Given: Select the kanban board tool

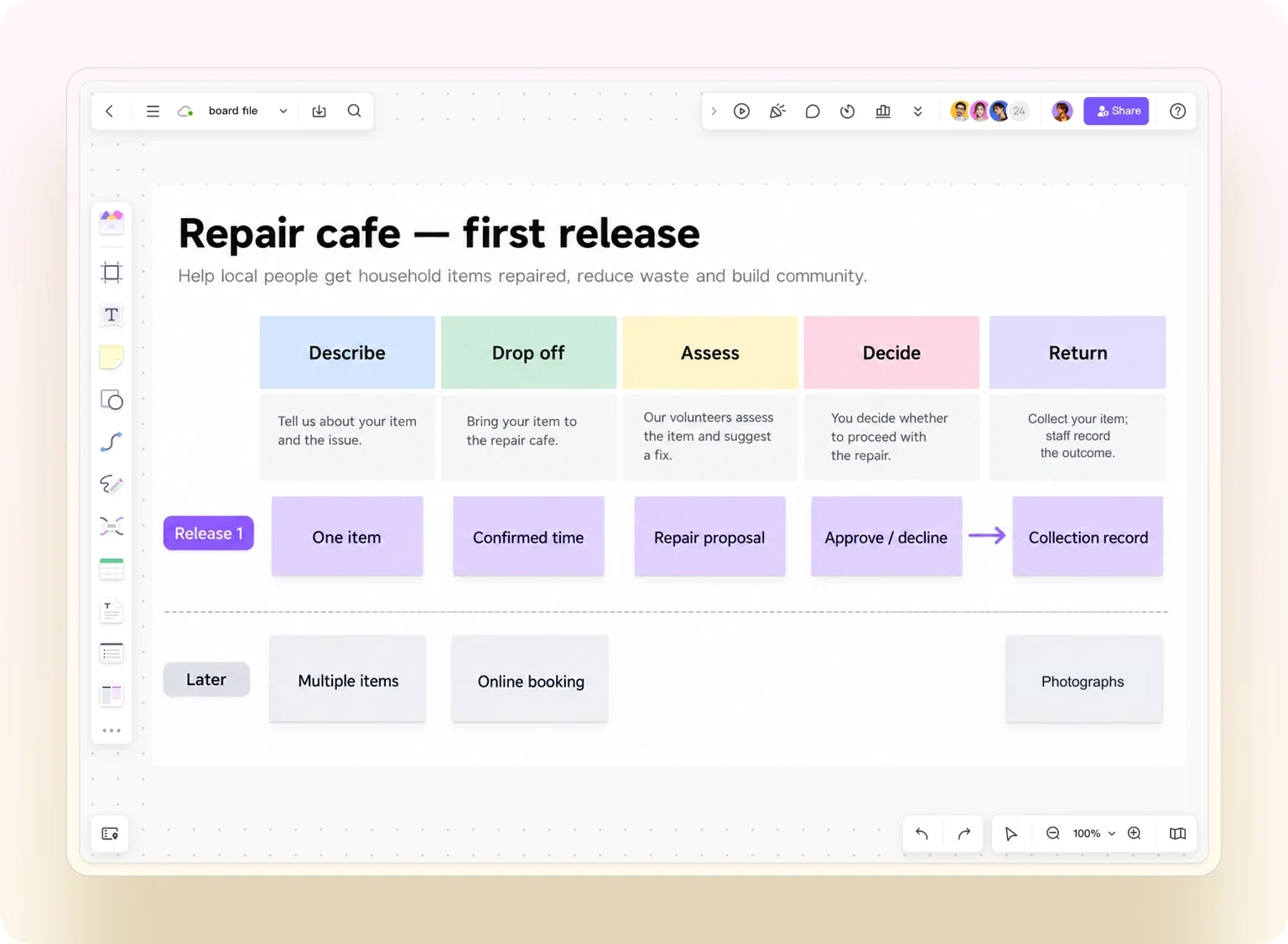Looking at the screenshot, I should [112, 694].
